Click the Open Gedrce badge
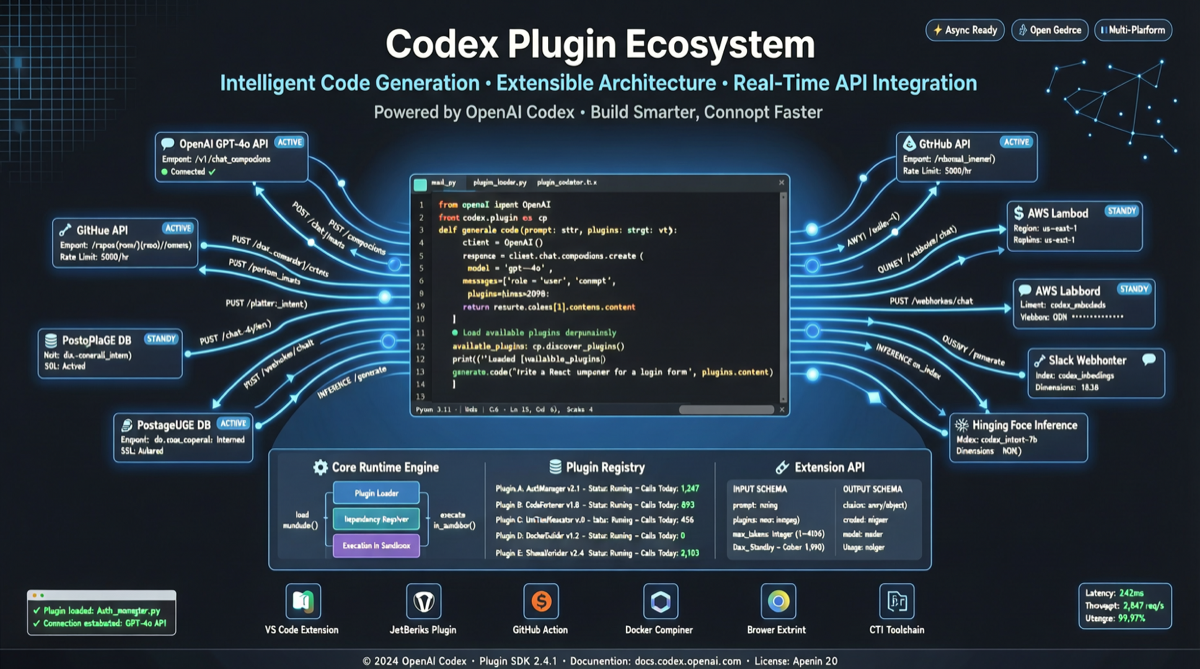The image size is (1200, 669). pyautogui.click(x=1049, y=30)
